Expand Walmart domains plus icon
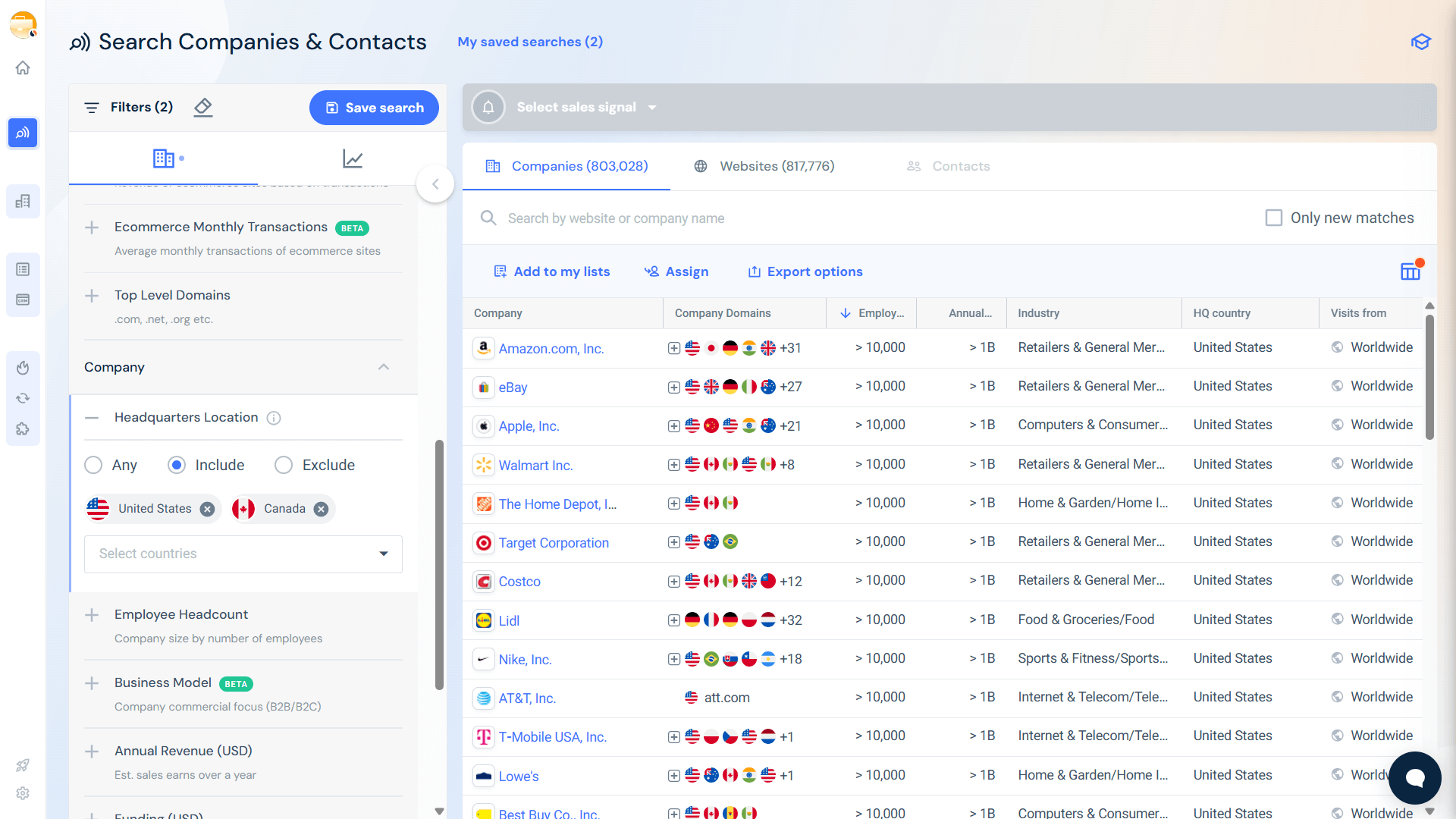The width and height of the screenshot is (1456, 819). pyautogui.click(x=673, y=465)
